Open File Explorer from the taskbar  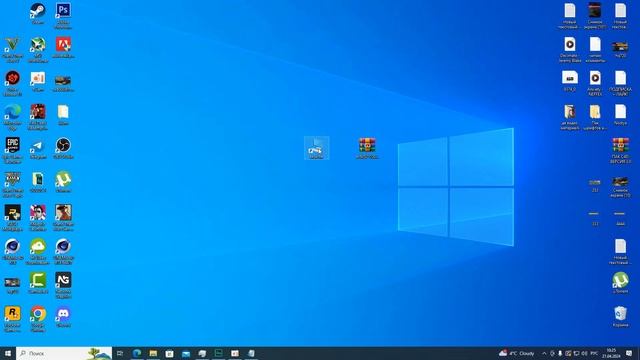coord(153,353)
